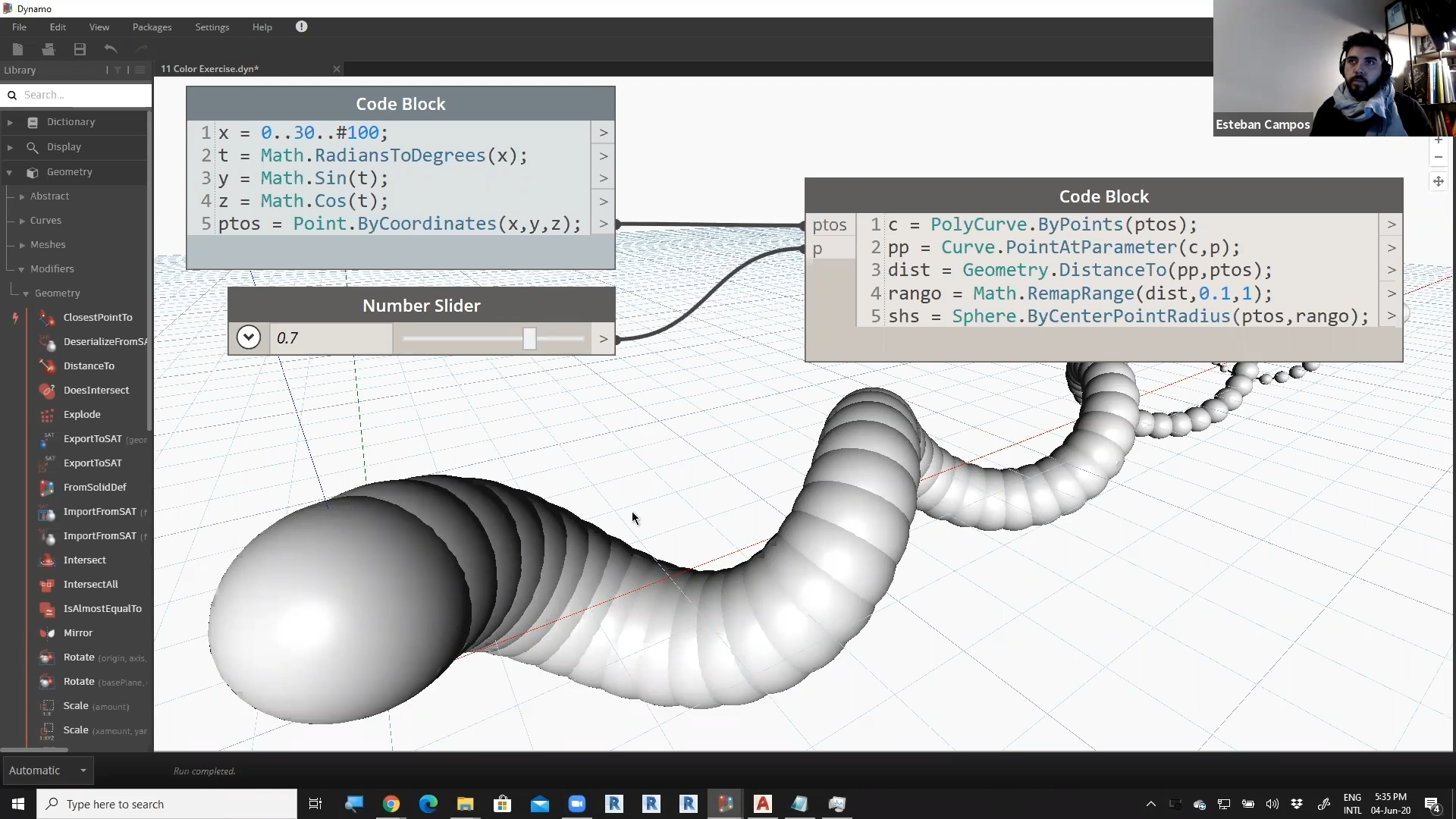The height and width of the screenshot is (819, 1456).
Task: Toggle the library list layout icon
Action: [x=140, y=70]
